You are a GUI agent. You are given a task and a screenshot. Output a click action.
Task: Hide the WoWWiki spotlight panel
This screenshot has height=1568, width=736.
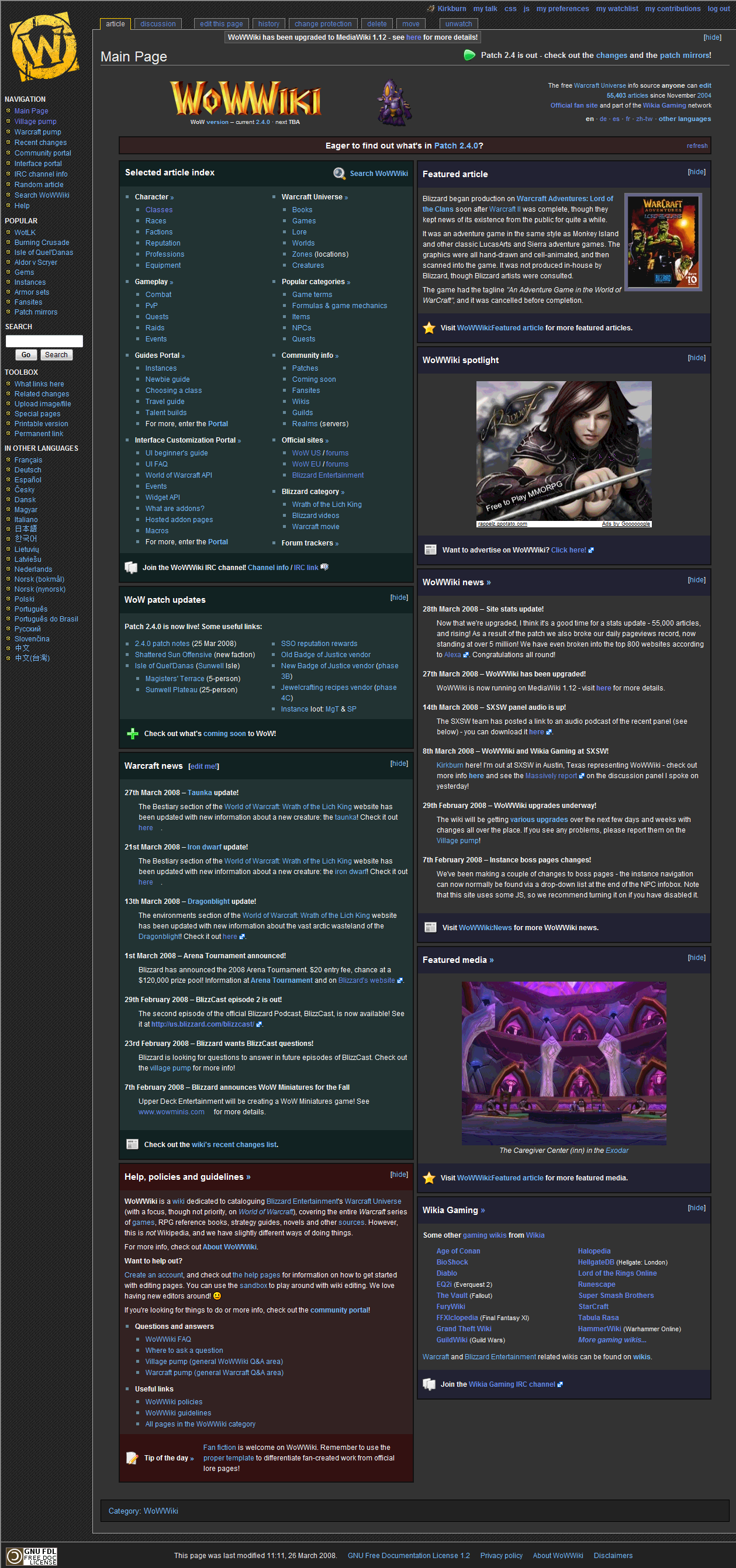point(696,358)
